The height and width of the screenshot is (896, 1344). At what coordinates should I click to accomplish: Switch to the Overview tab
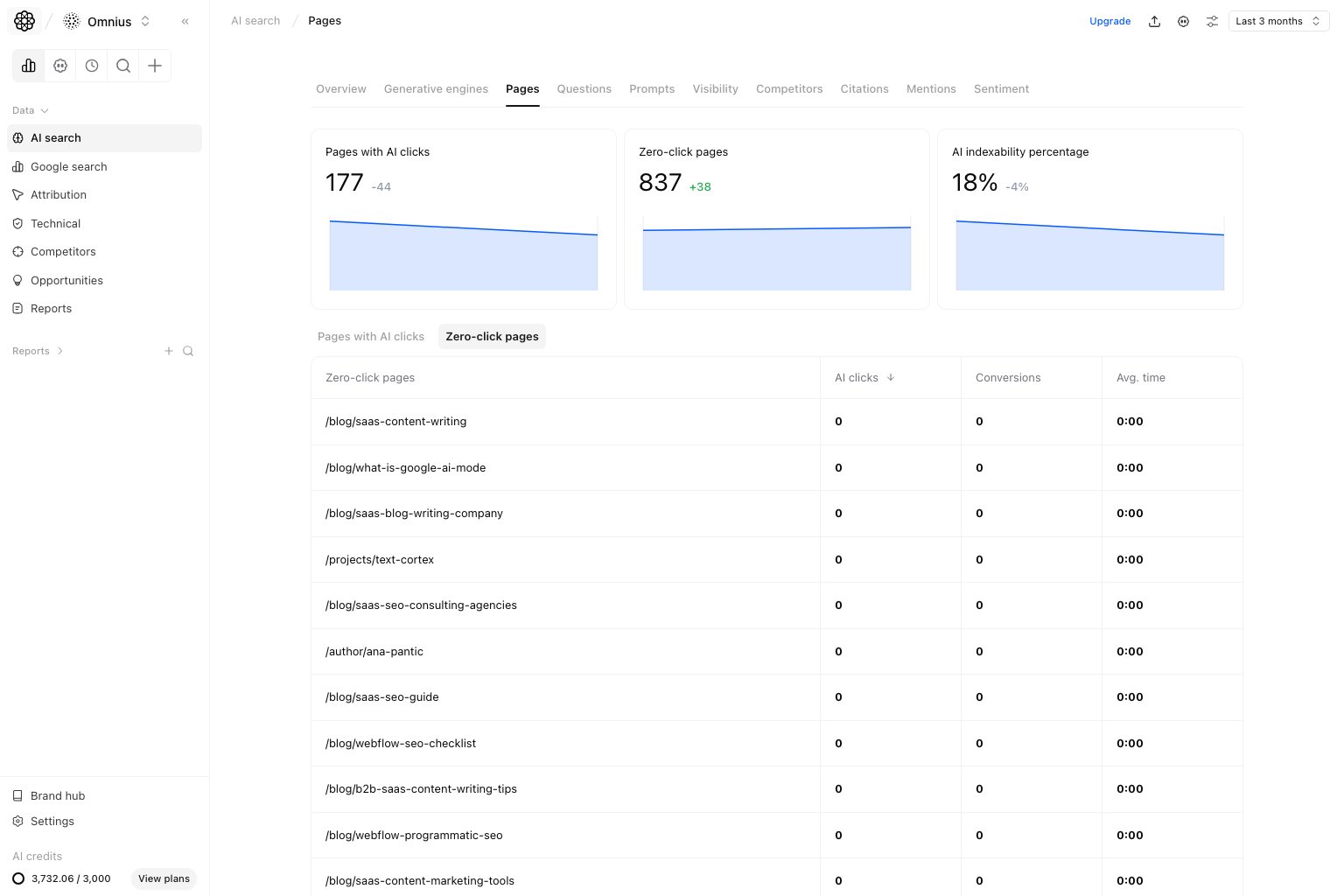[341, 89]
